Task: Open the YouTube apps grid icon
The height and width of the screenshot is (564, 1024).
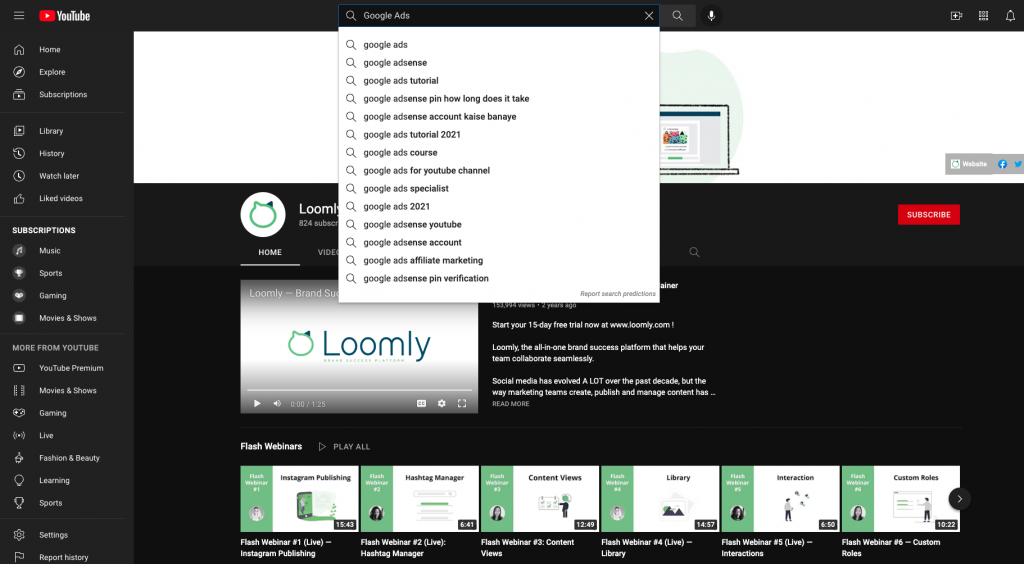Action: click(983, 16)
